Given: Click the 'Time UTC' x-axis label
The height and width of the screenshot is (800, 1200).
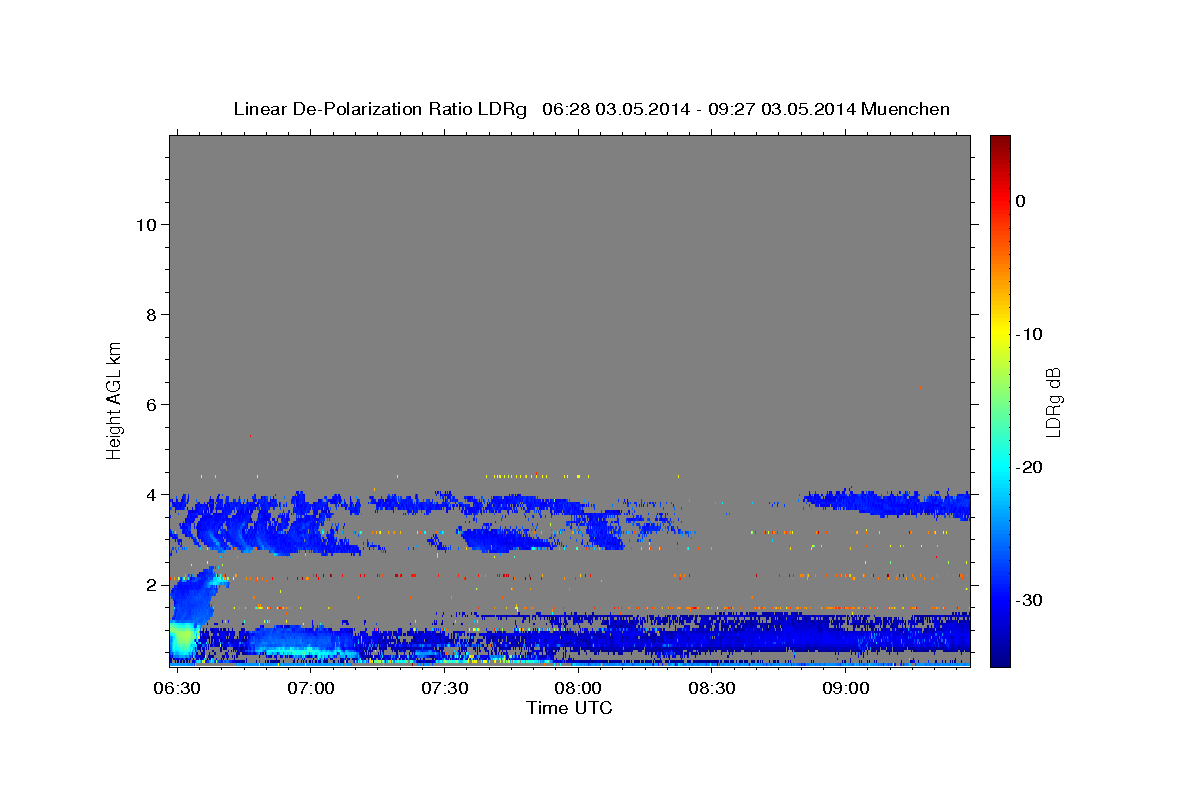Looking at the screenshot, I should click(569, 708).
